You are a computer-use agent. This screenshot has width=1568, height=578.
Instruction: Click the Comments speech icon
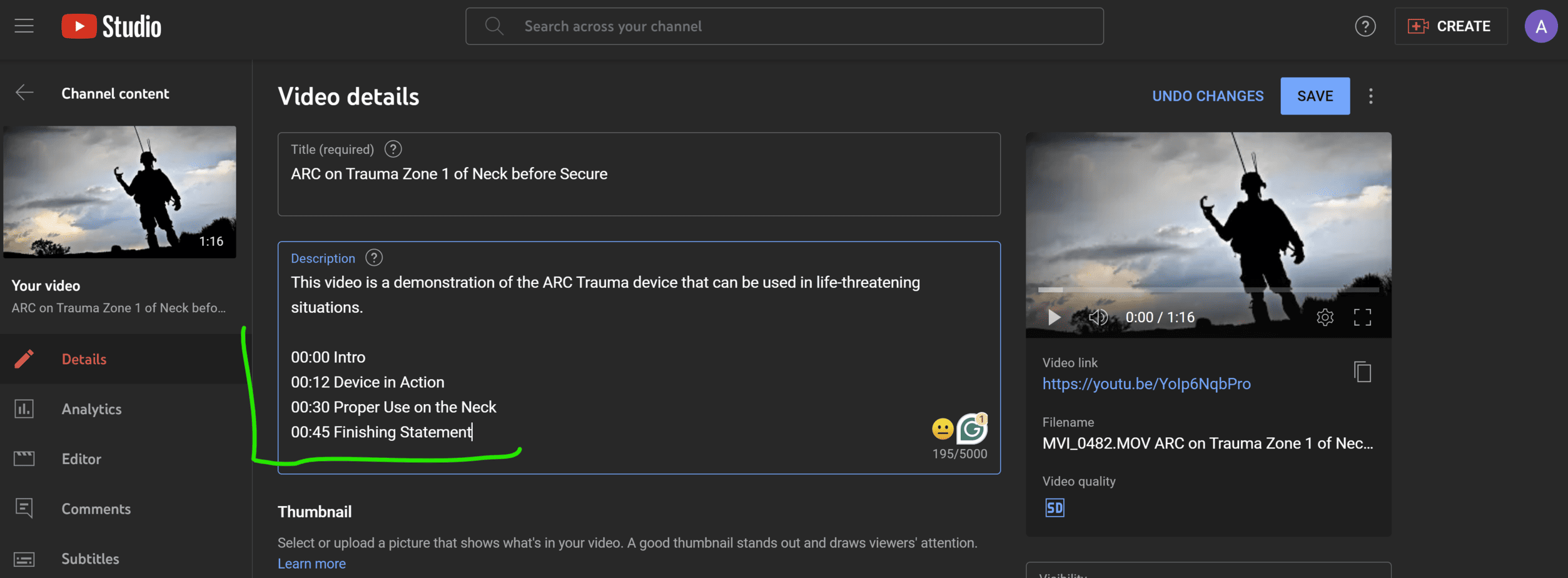24,509
